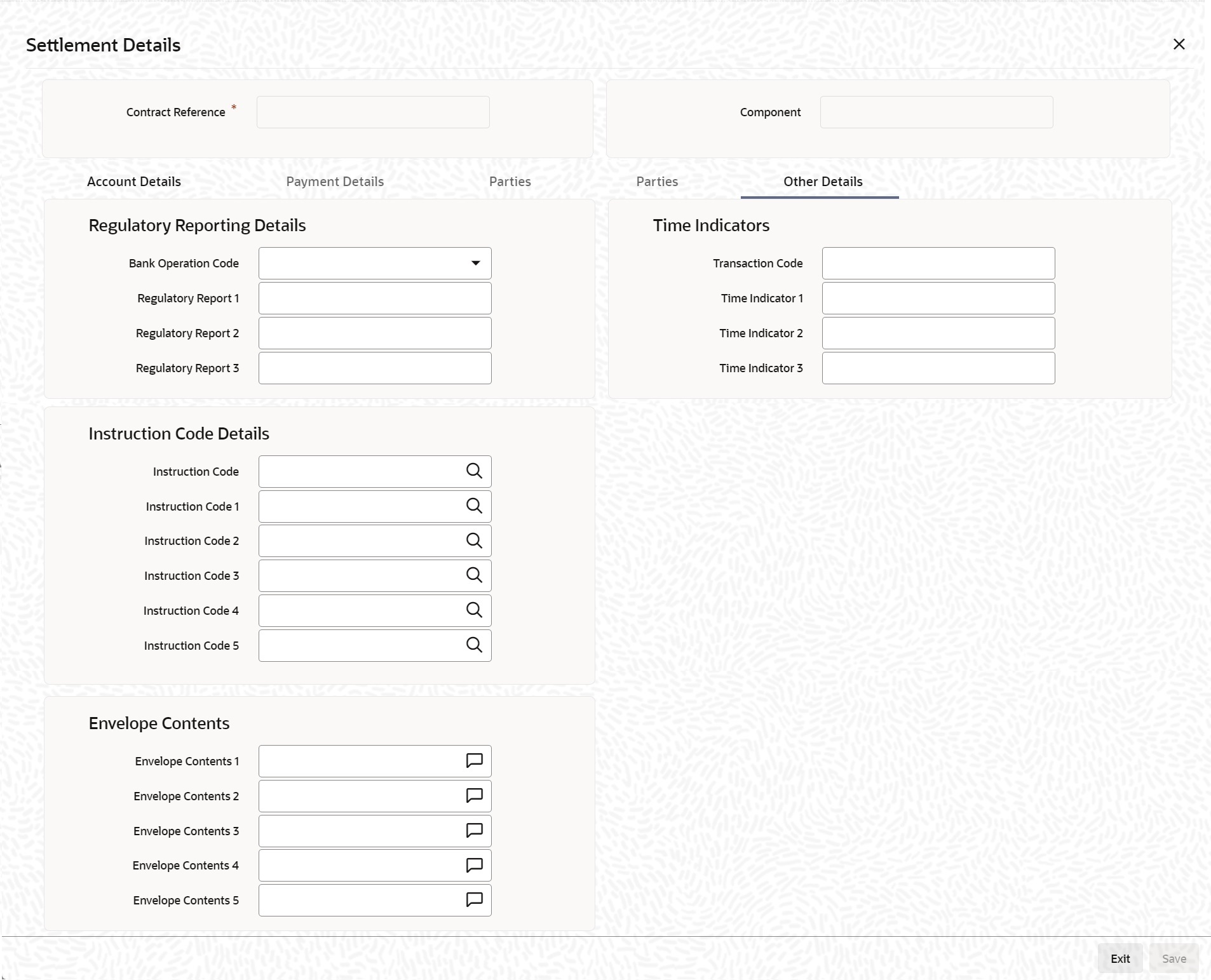Switch to the Payment Details tab
Image resolution: width=1211 pixels, height=980 pixels.
(335, 182)
